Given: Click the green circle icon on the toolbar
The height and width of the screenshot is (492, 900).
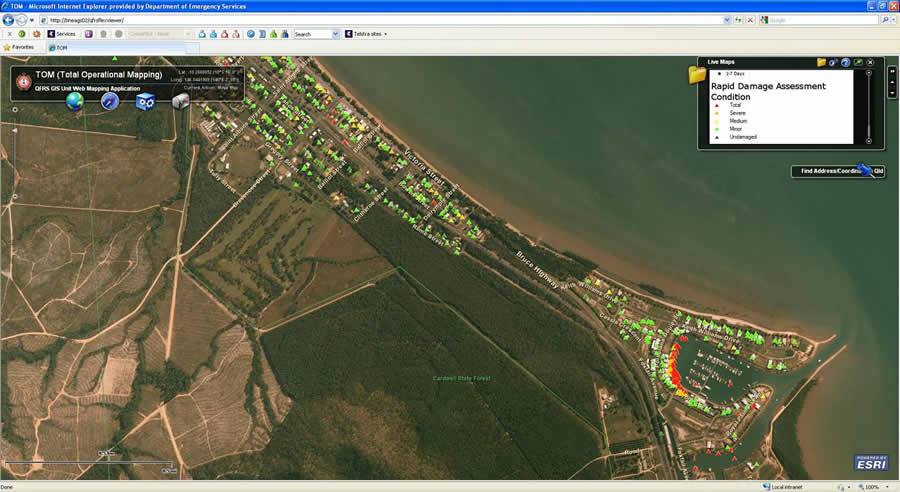Looking at the screenshot, I should [x=22, y=34].
